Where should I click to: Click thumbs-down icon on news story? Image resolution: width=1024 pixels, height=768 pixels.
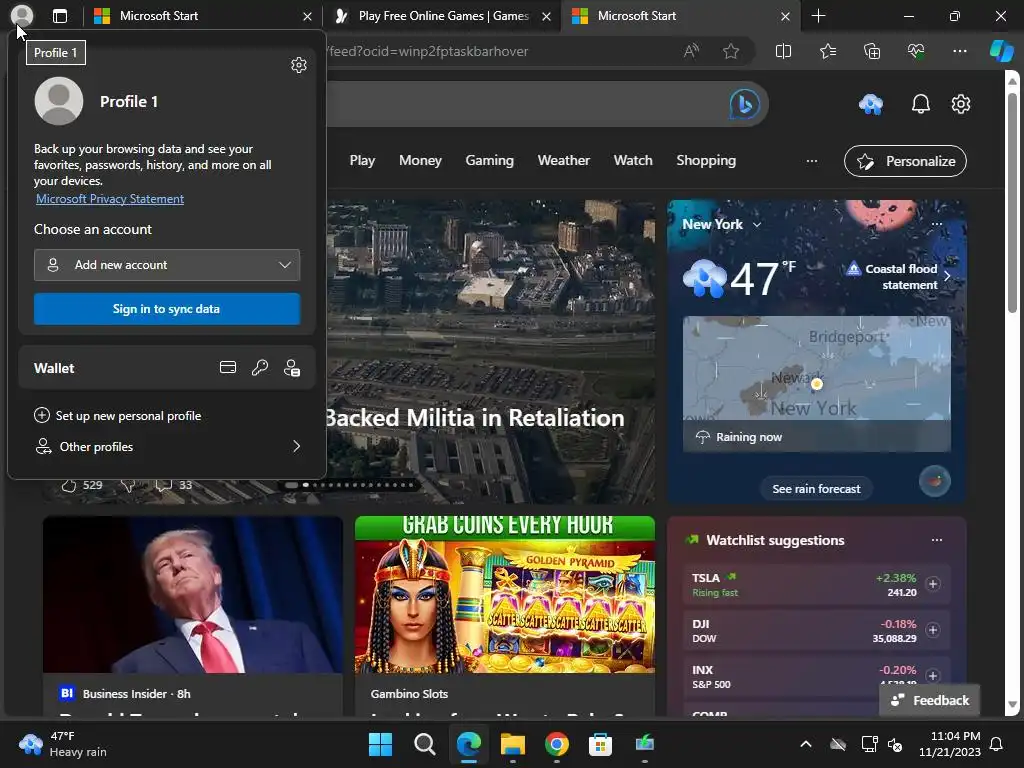click(x=128, y=485)
